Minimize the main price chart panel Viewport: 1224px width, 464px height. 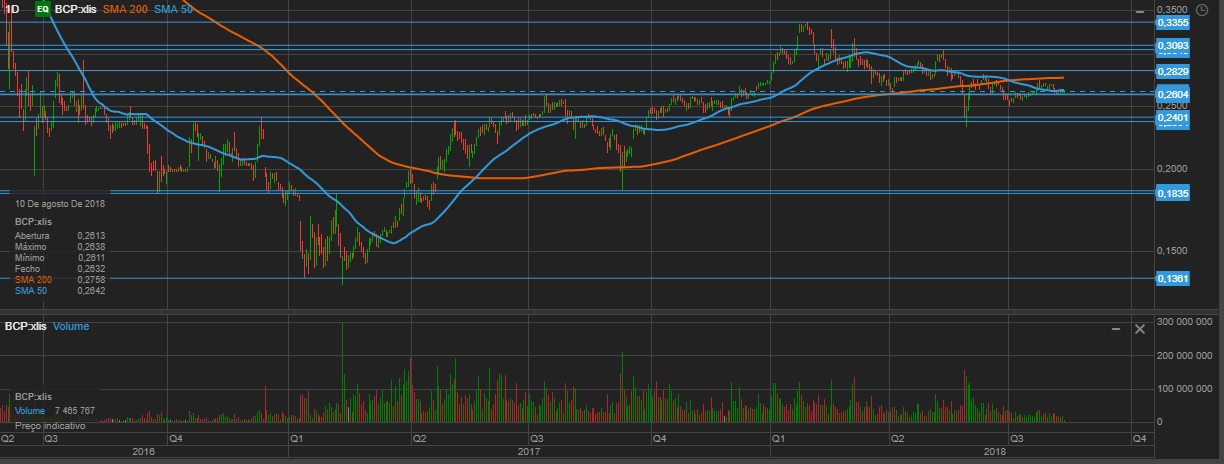point(1142,10)
